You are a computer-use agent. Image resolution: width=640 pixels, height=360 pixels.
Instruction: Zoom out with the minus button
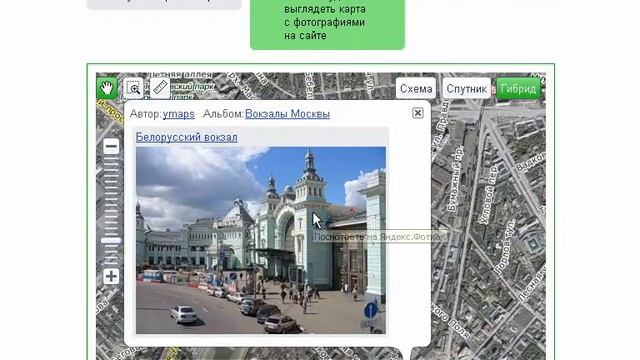(111, 147)
